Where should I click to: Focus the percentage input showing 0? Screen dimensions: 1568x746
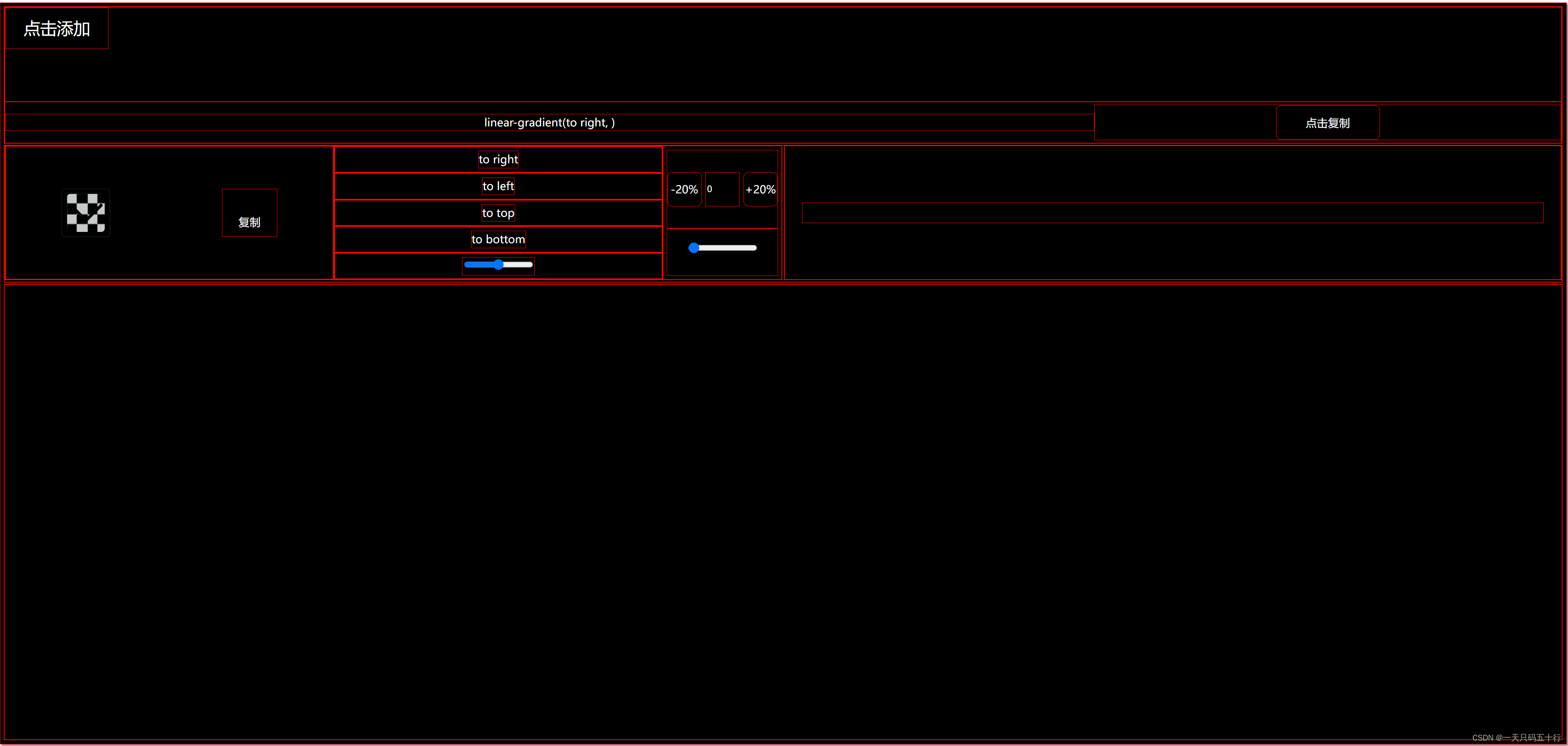tap(722, 189)
